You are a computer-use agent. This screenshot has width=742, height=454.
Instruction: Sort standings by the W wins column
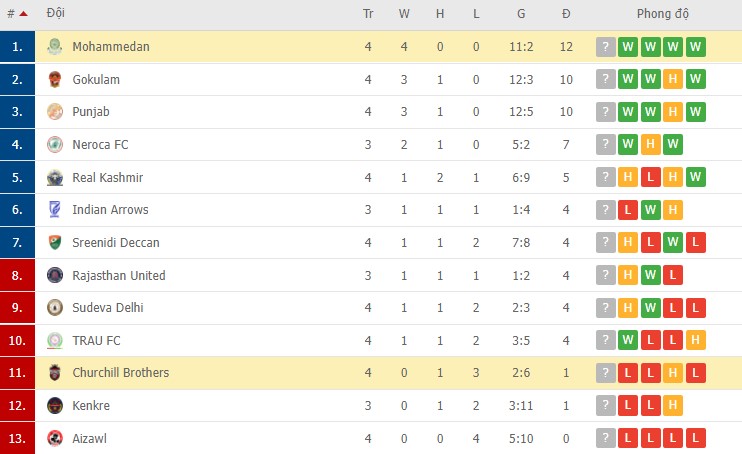point(404,15)
